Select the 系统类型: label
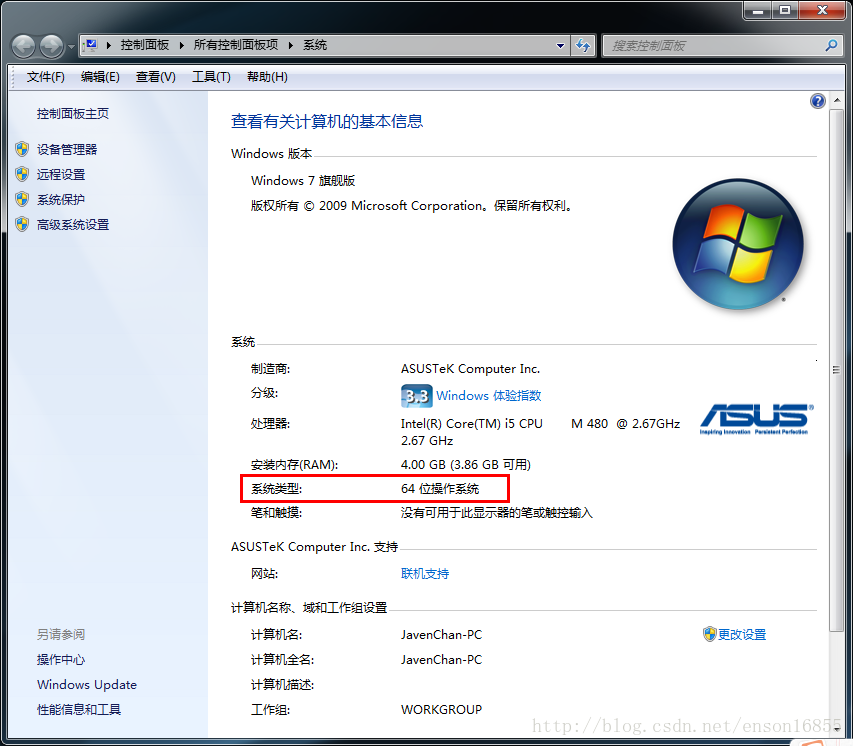The width and height of the screenshot is (853, 746). tap(276, 489)
